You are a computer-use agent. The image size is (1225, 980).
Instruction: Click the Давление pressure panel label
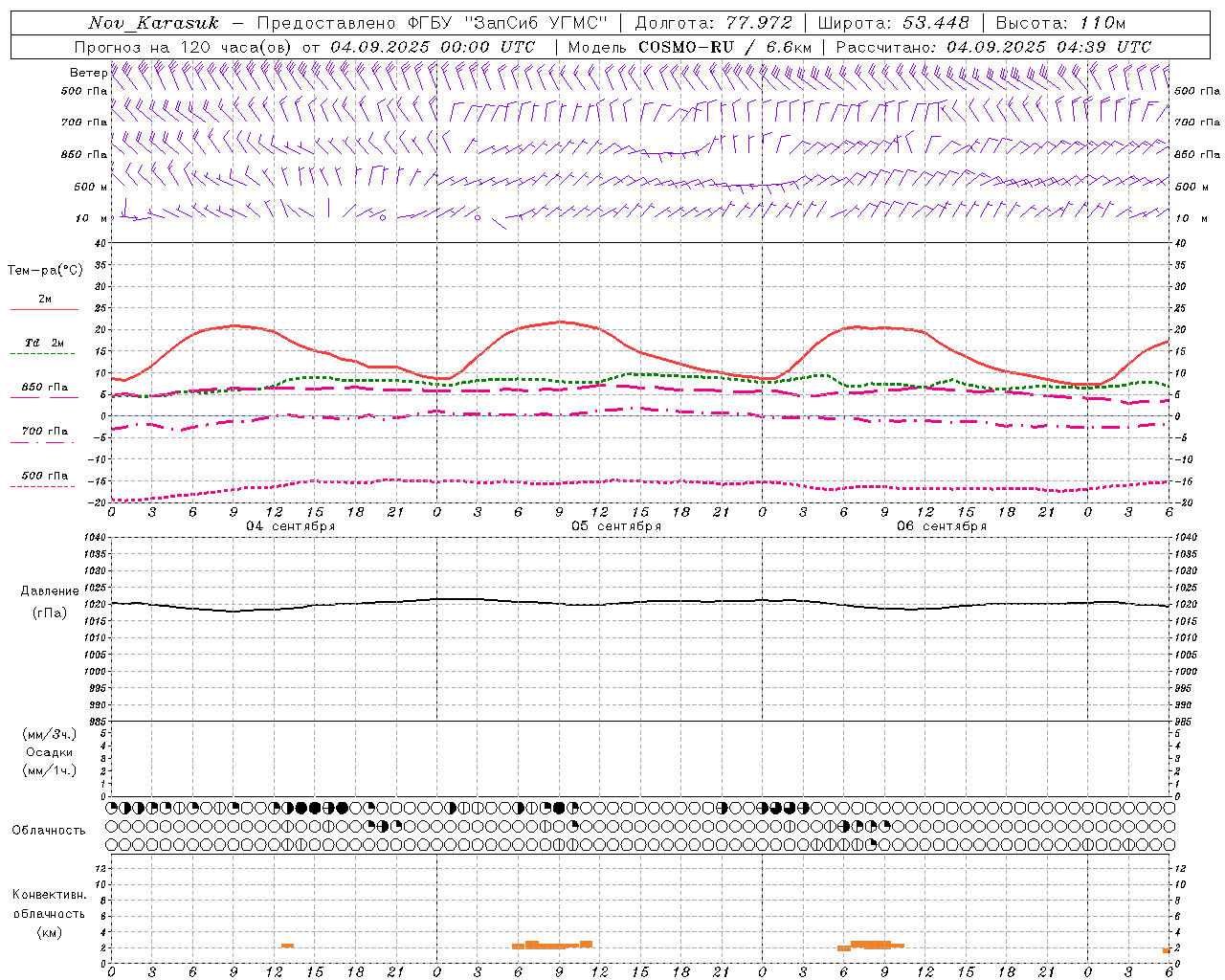[50, 591]
